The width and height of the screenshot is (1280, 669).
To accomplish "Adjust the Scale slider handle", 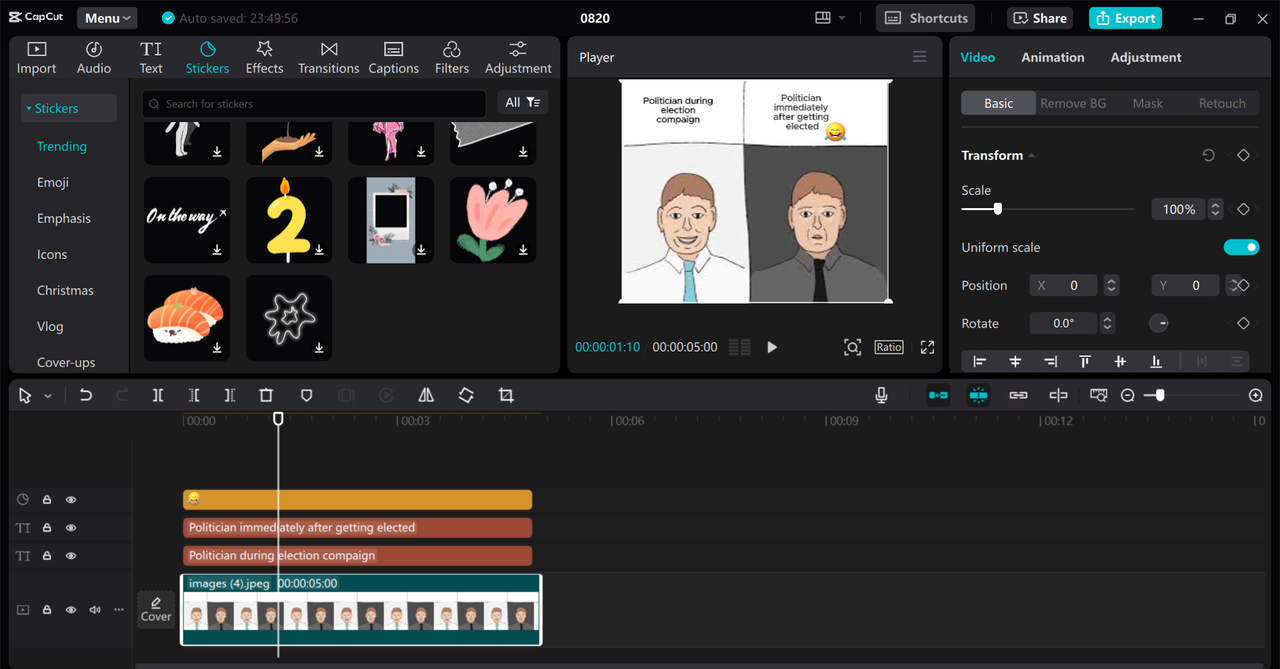I will pyautogui.click(x=997, y=209).
